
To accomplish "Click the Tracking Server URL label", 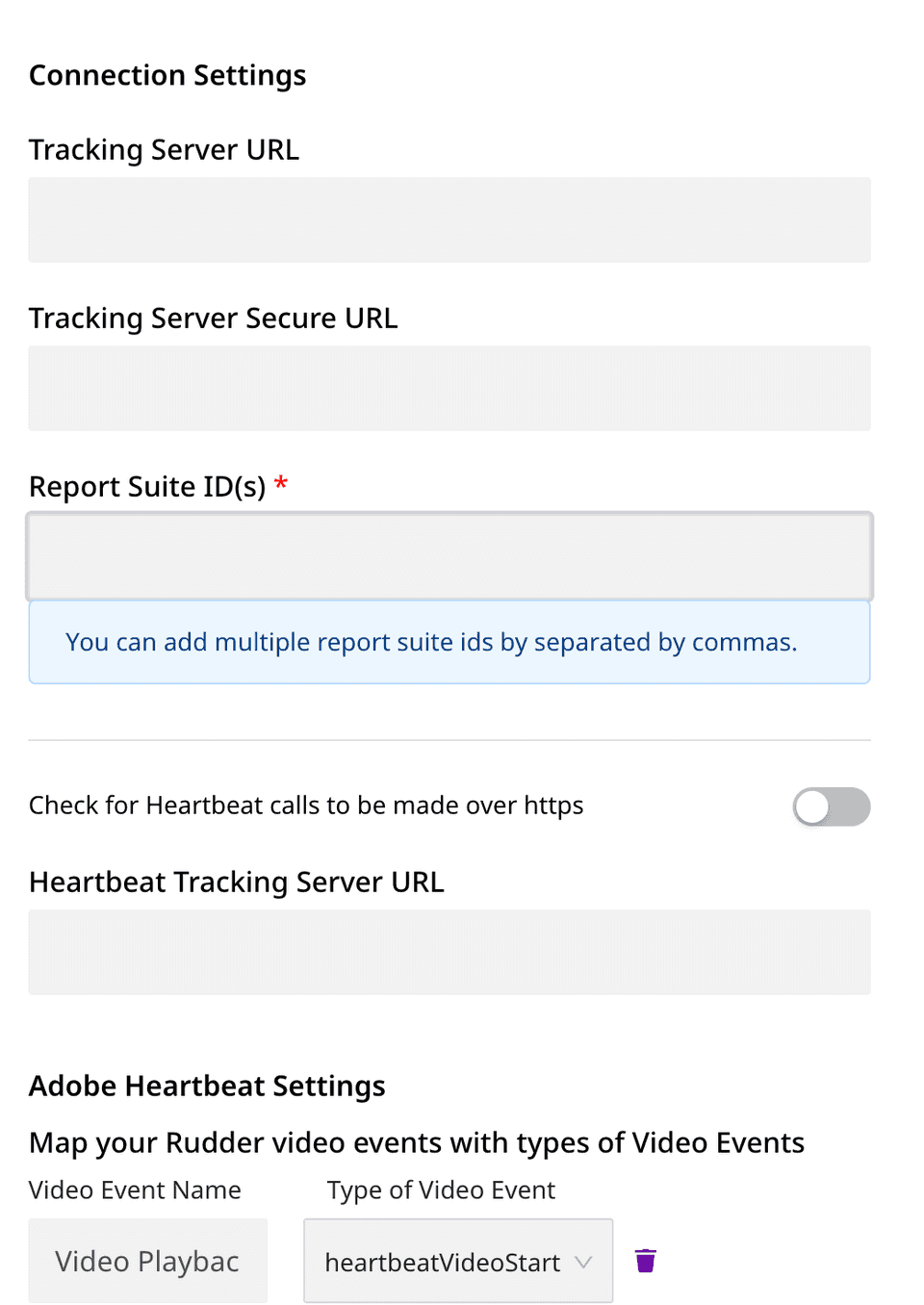I will (x=164, y=150).
